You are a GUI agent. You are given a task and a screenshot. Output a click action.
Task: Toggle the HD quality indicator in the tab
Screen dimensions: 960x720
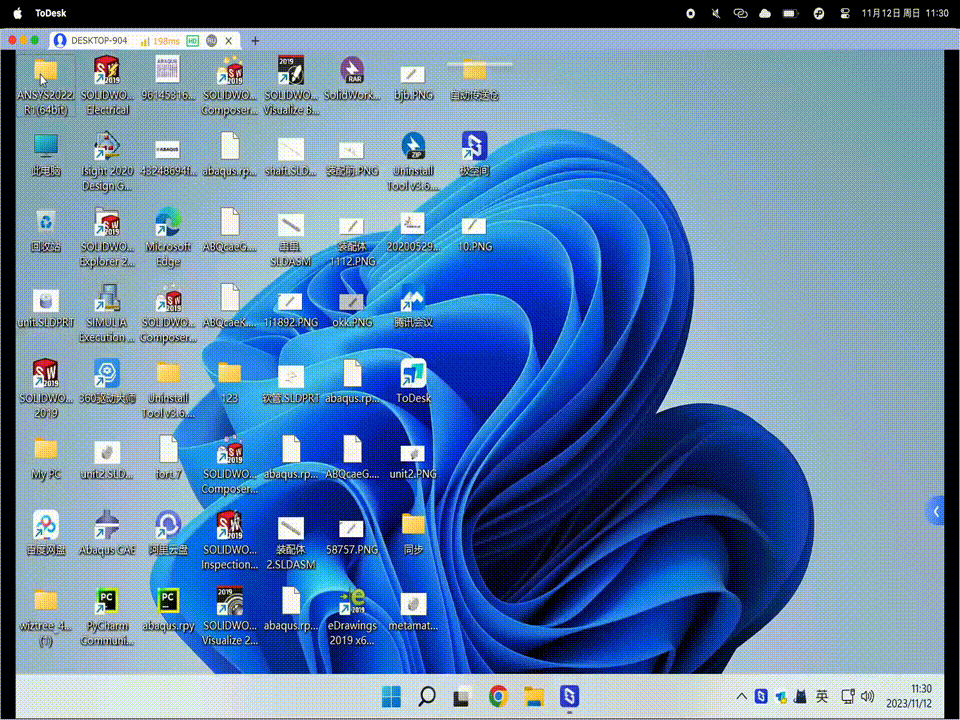pos(192,41)
